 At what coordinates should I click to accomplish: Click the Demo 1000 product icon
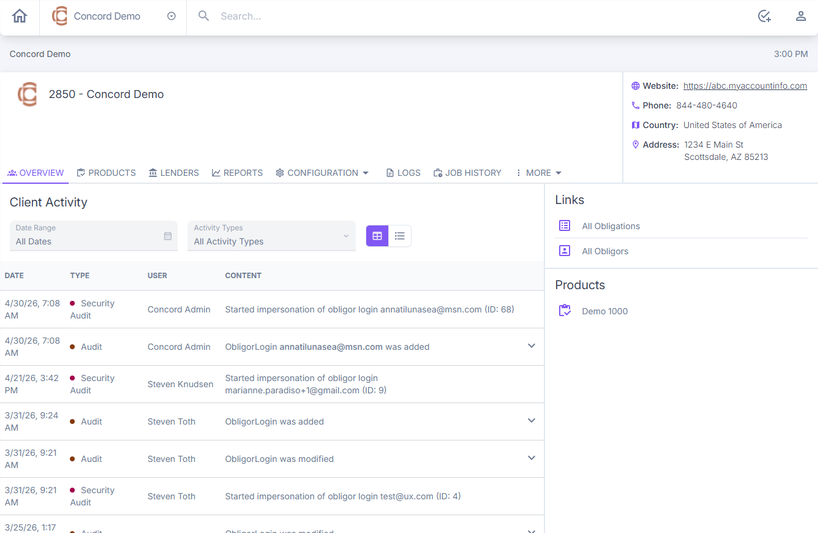click(564, 310)
